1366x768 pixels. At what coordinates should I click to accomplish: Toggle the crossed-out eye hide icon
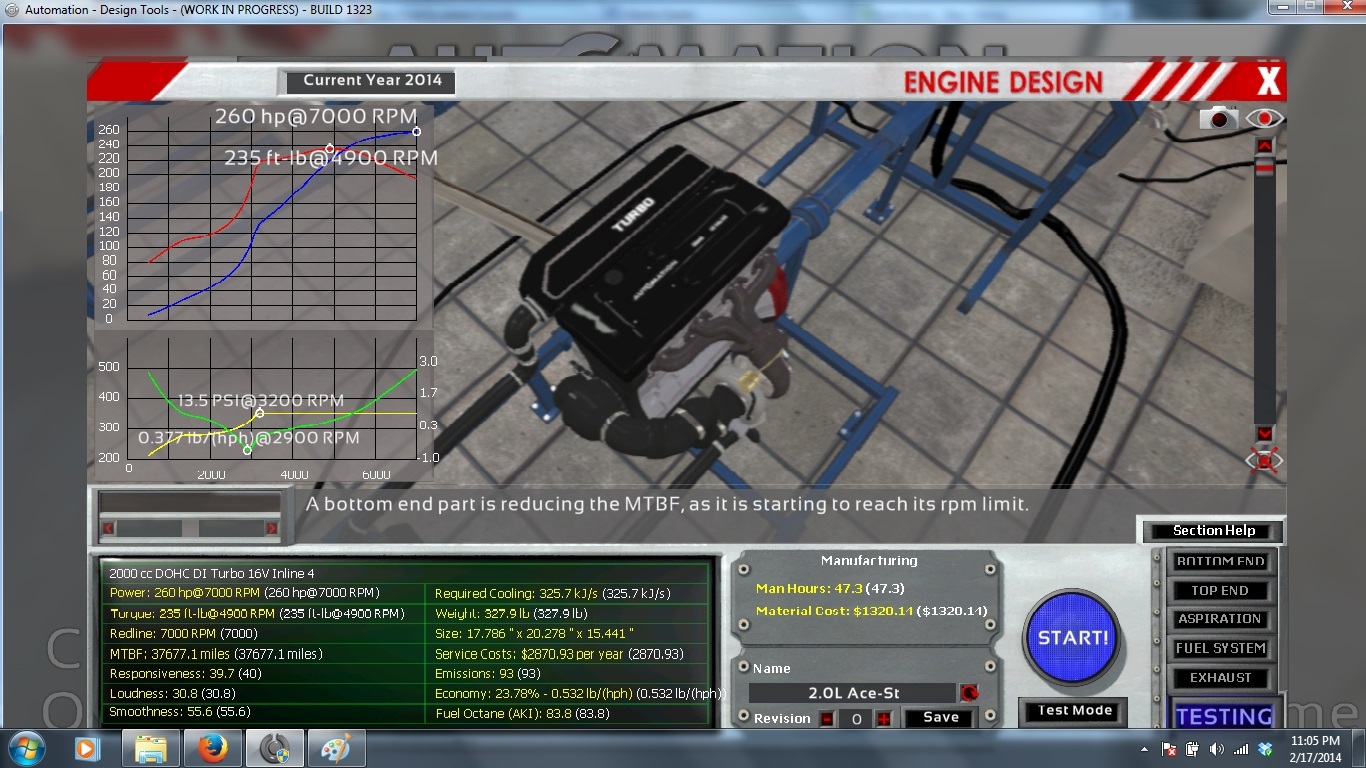1264,460
